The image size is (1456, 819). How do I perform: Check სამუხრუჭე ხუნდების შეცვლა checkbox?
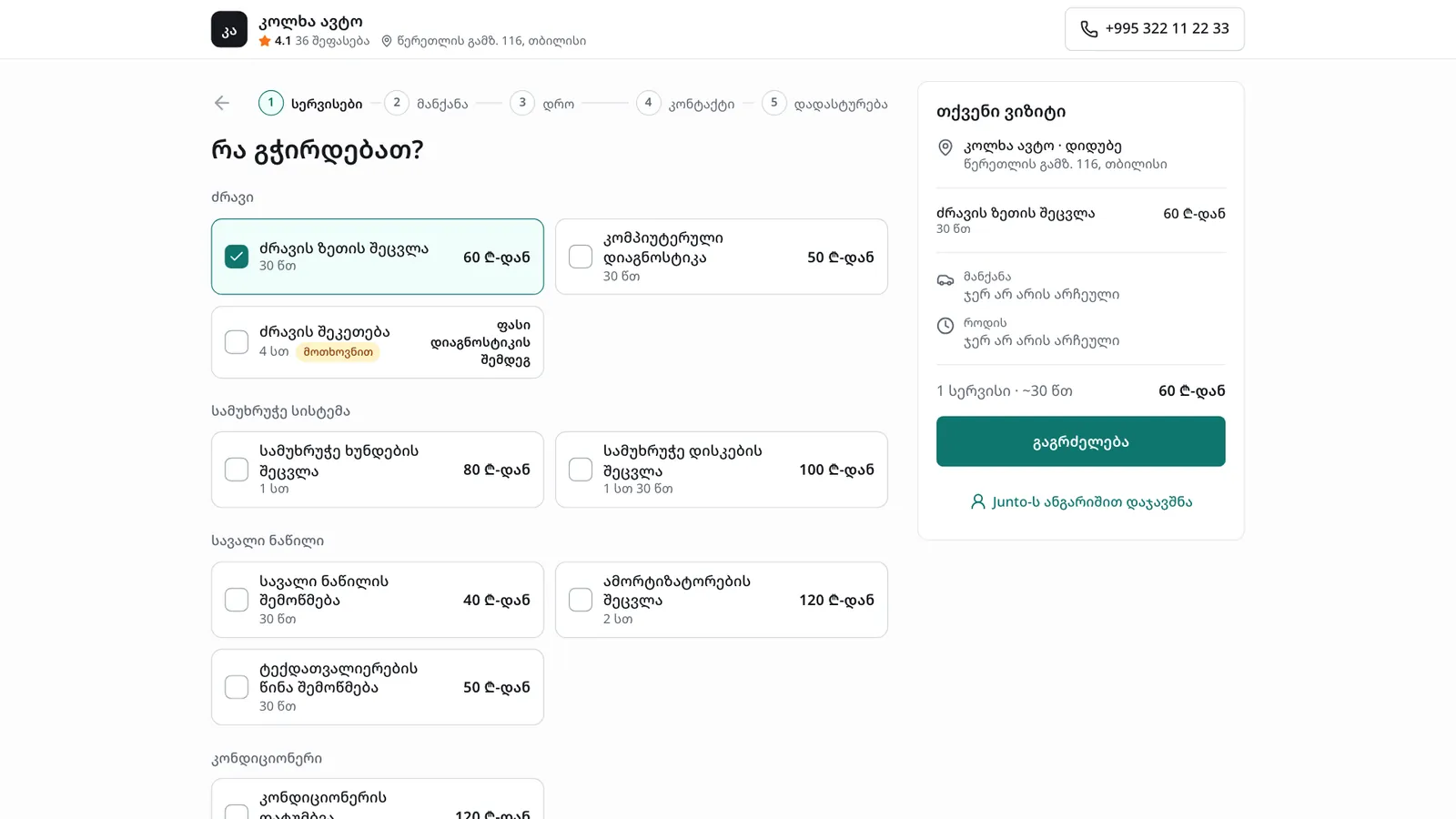237,470
